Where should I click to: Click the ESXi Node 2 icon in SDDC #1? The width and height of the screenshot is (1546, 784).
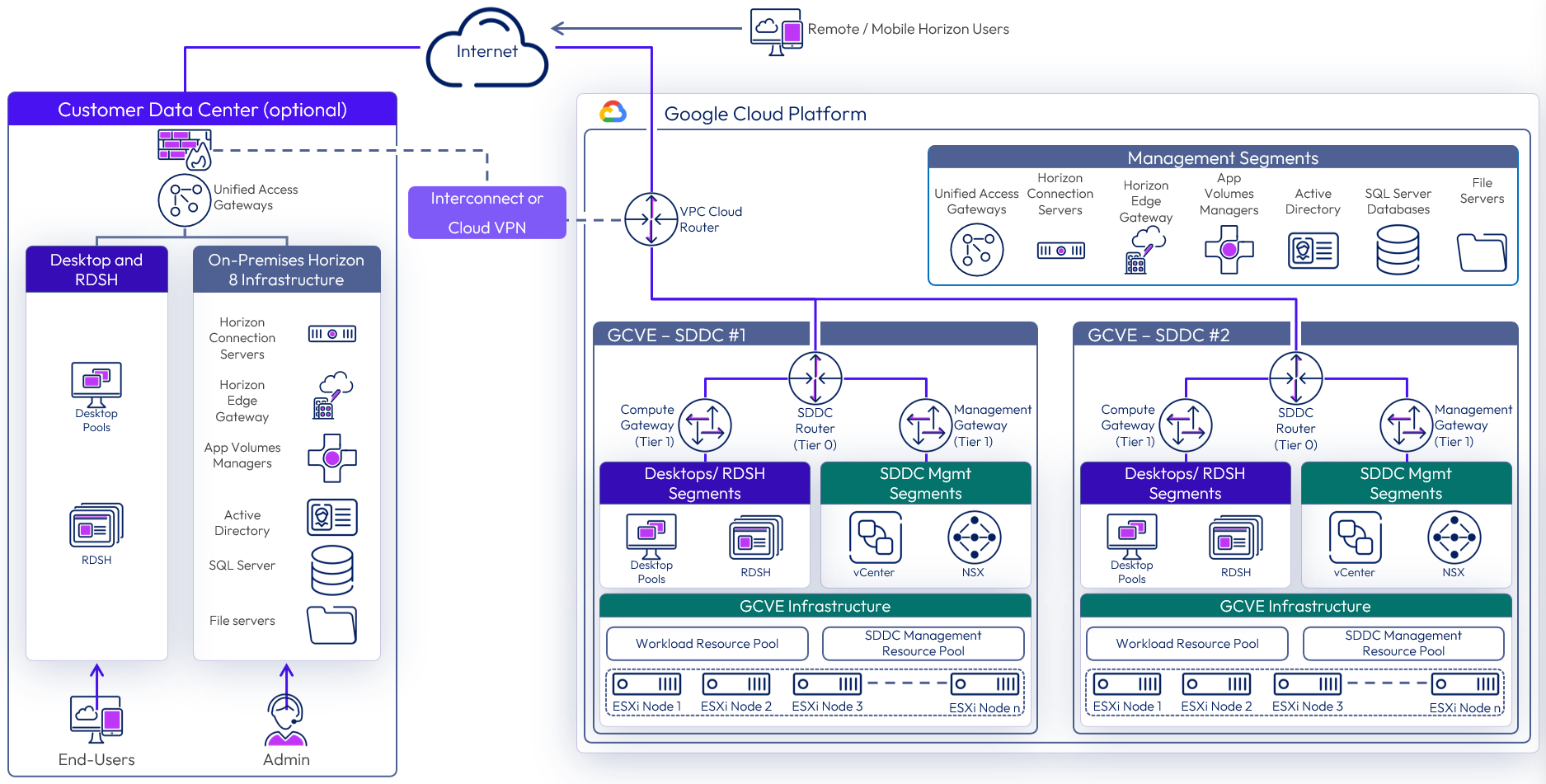735,684
